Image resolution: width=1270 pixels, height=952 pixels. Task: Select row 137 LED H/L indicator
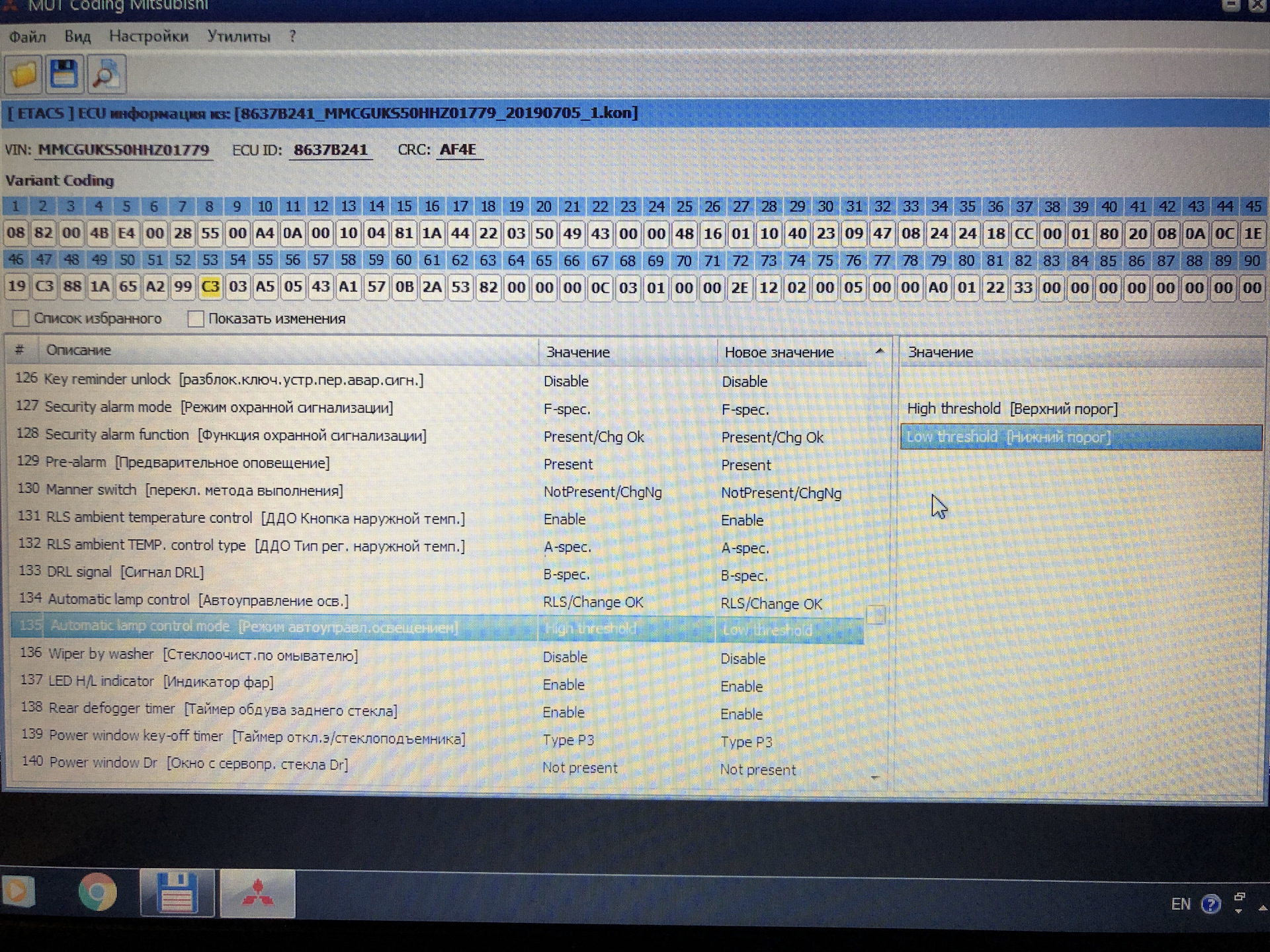tap(437, 684)
